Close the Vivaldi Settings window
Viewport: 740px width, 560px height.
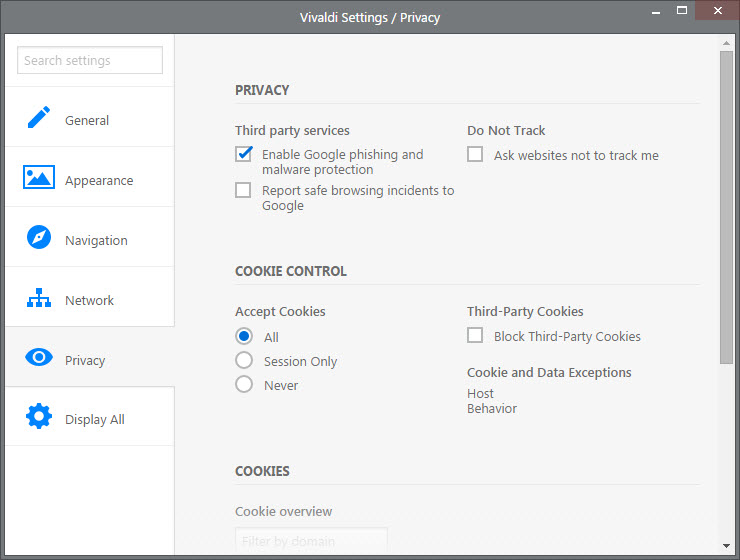coord(717,10)
